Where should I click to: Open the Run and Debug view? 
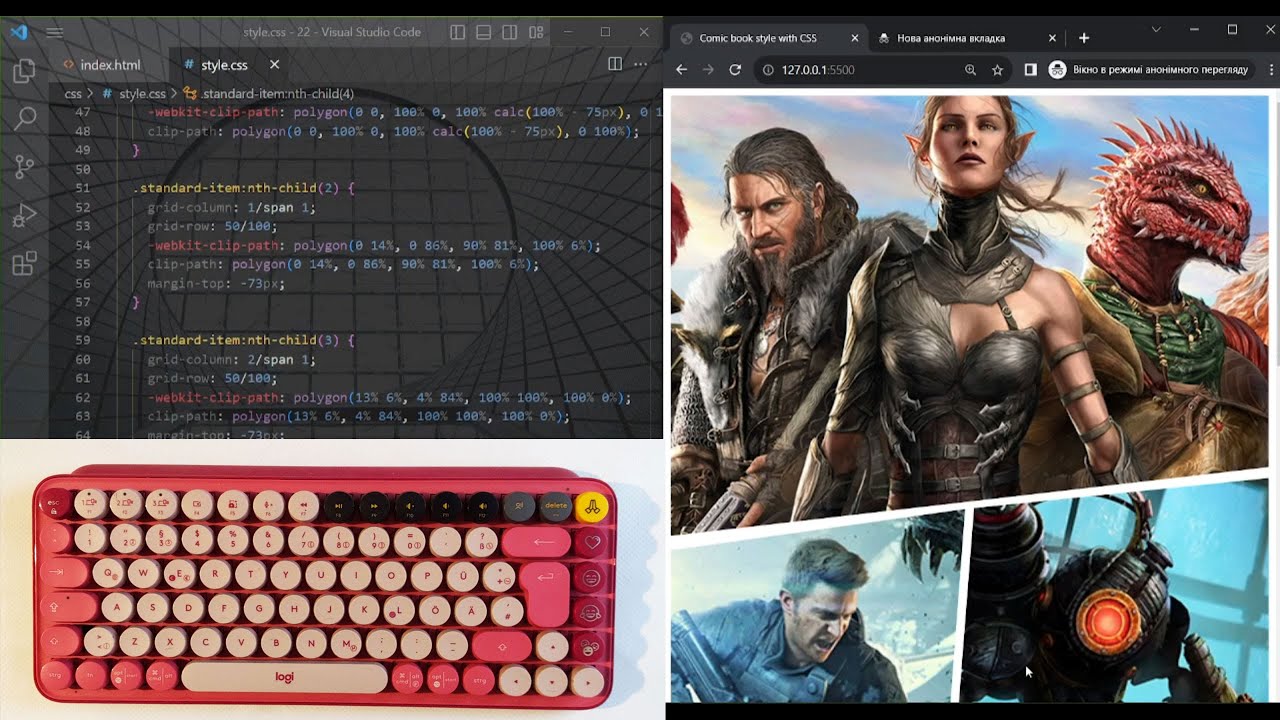coord(24,215)
